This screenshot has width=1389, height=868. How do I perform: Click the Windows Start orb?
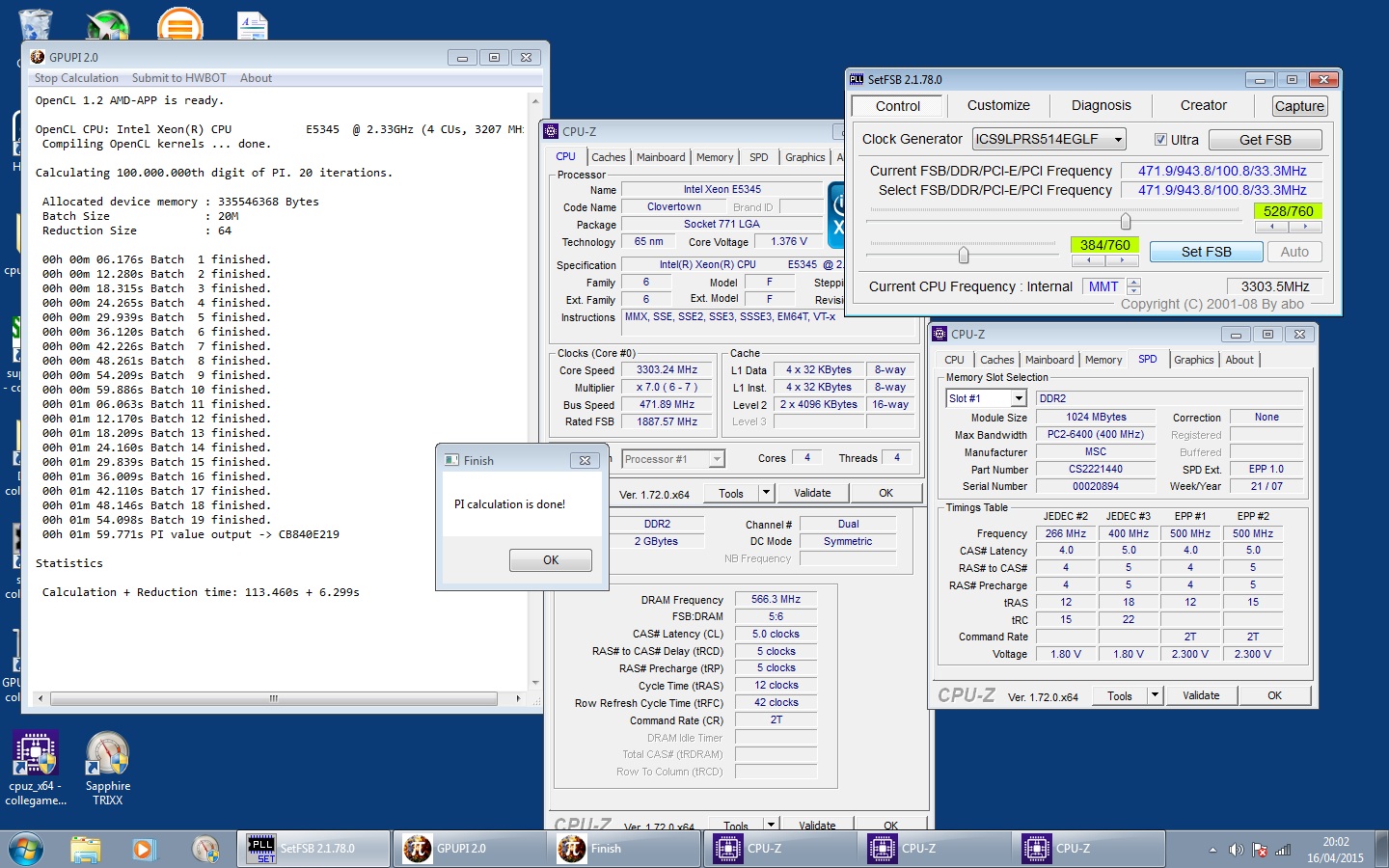click(26, 850)
